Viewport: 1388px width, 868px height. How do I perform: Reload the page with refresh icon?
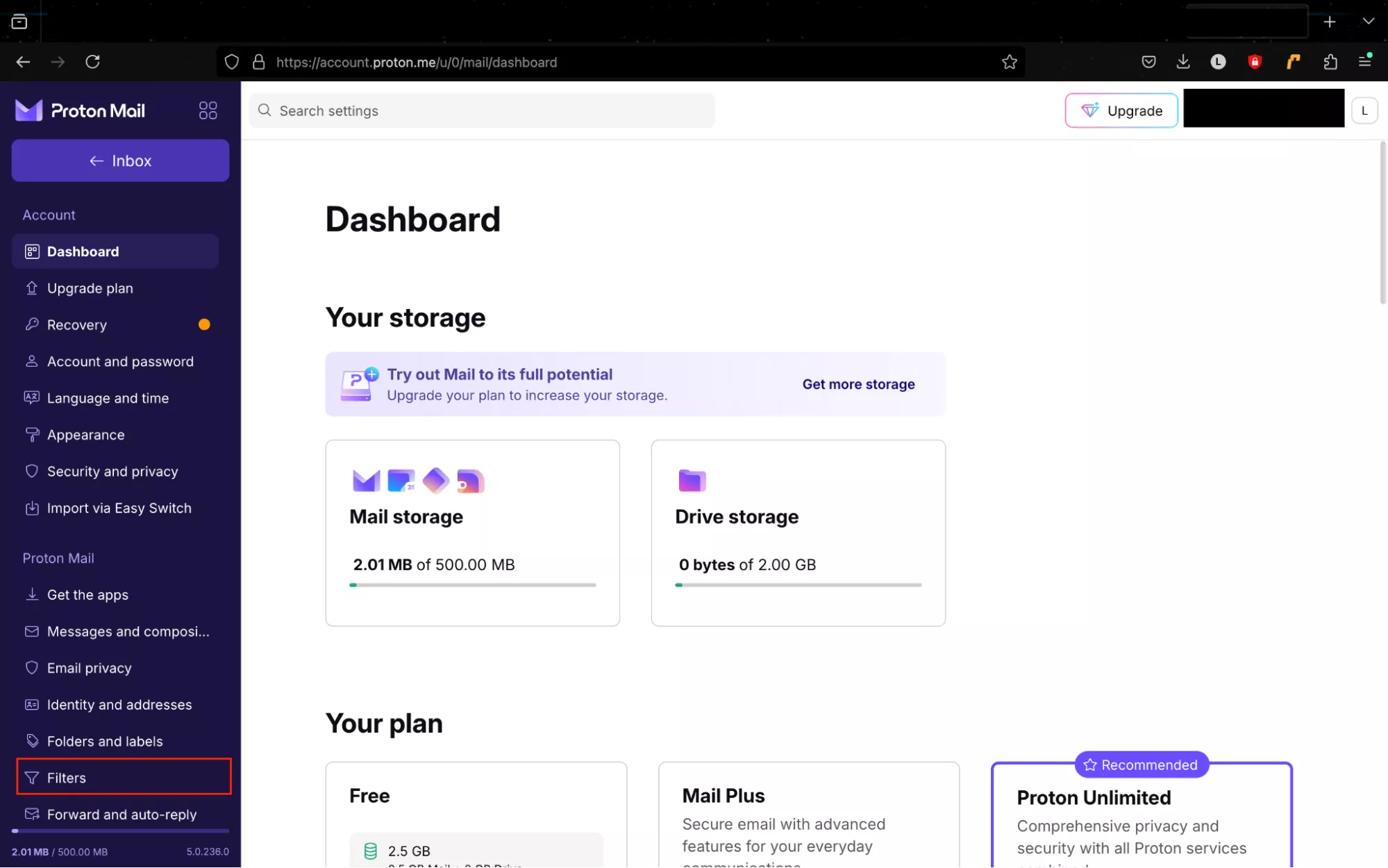(92, 62)
